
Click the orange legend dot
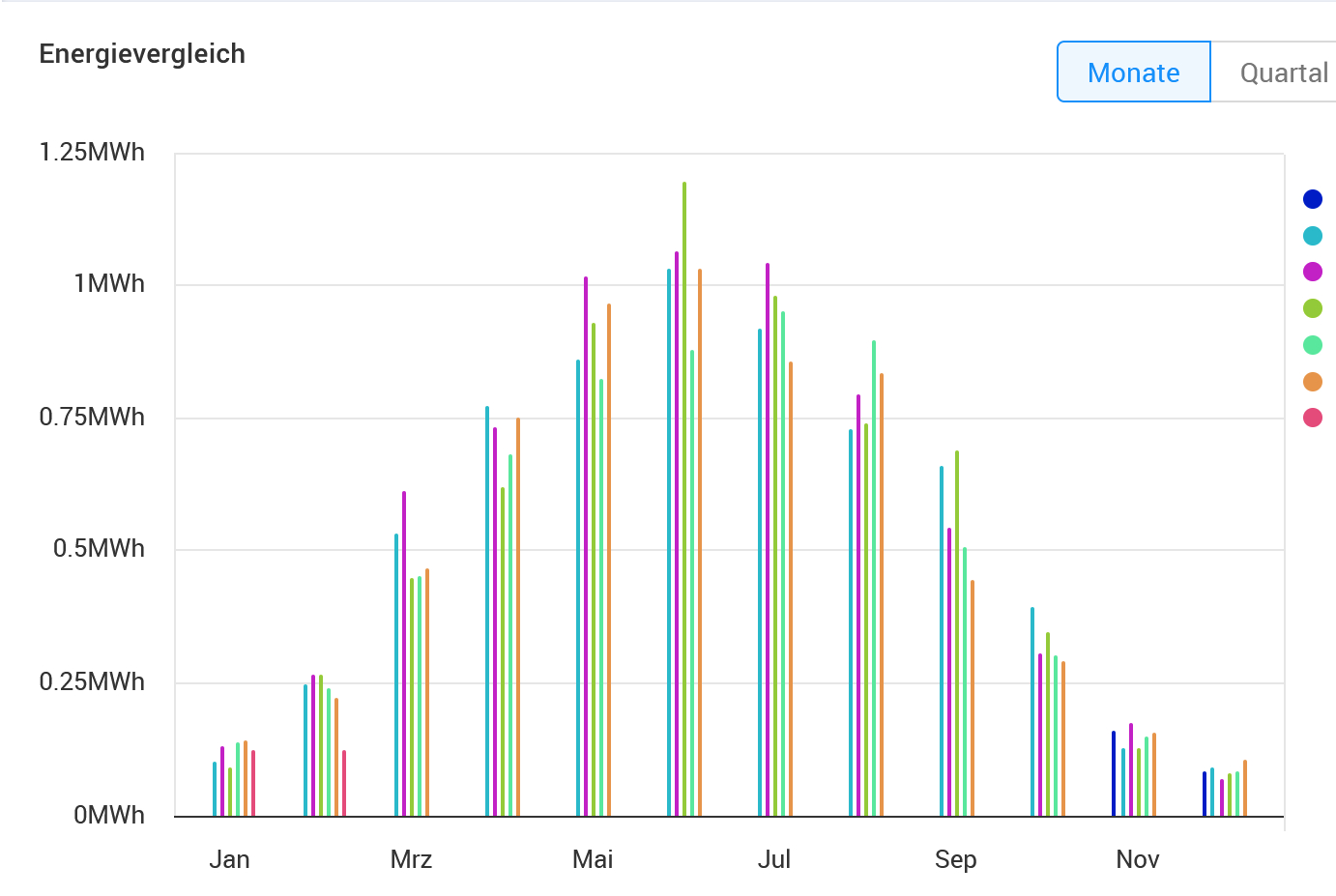point(1312,382)
